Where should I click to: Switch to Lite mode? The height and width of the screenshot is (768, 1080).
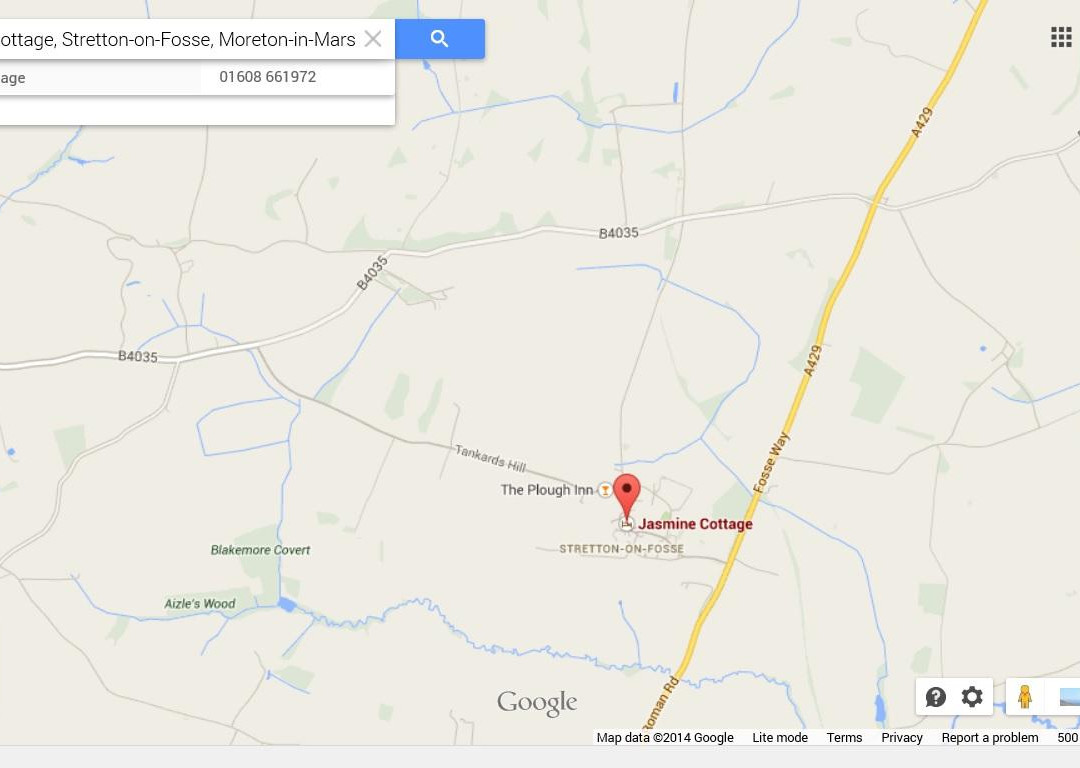(x=780, y=738)
